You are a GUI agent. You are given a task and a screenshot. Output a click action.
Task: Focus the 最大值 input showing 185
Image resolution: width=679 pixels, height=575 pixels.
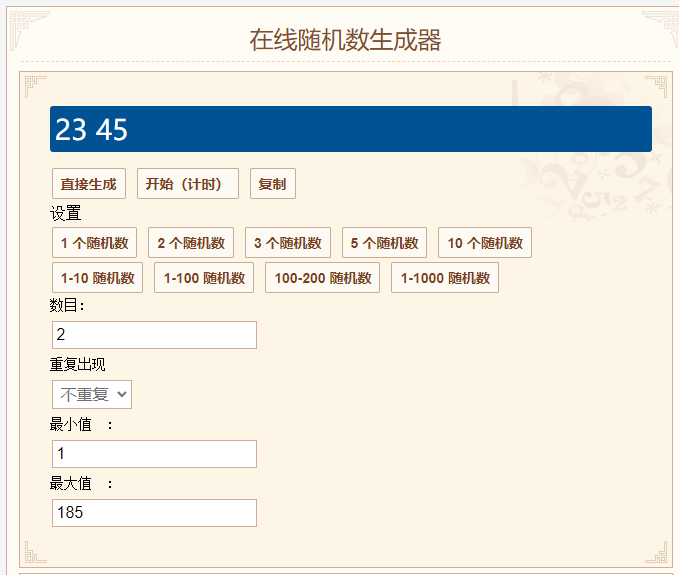[154, 513]
